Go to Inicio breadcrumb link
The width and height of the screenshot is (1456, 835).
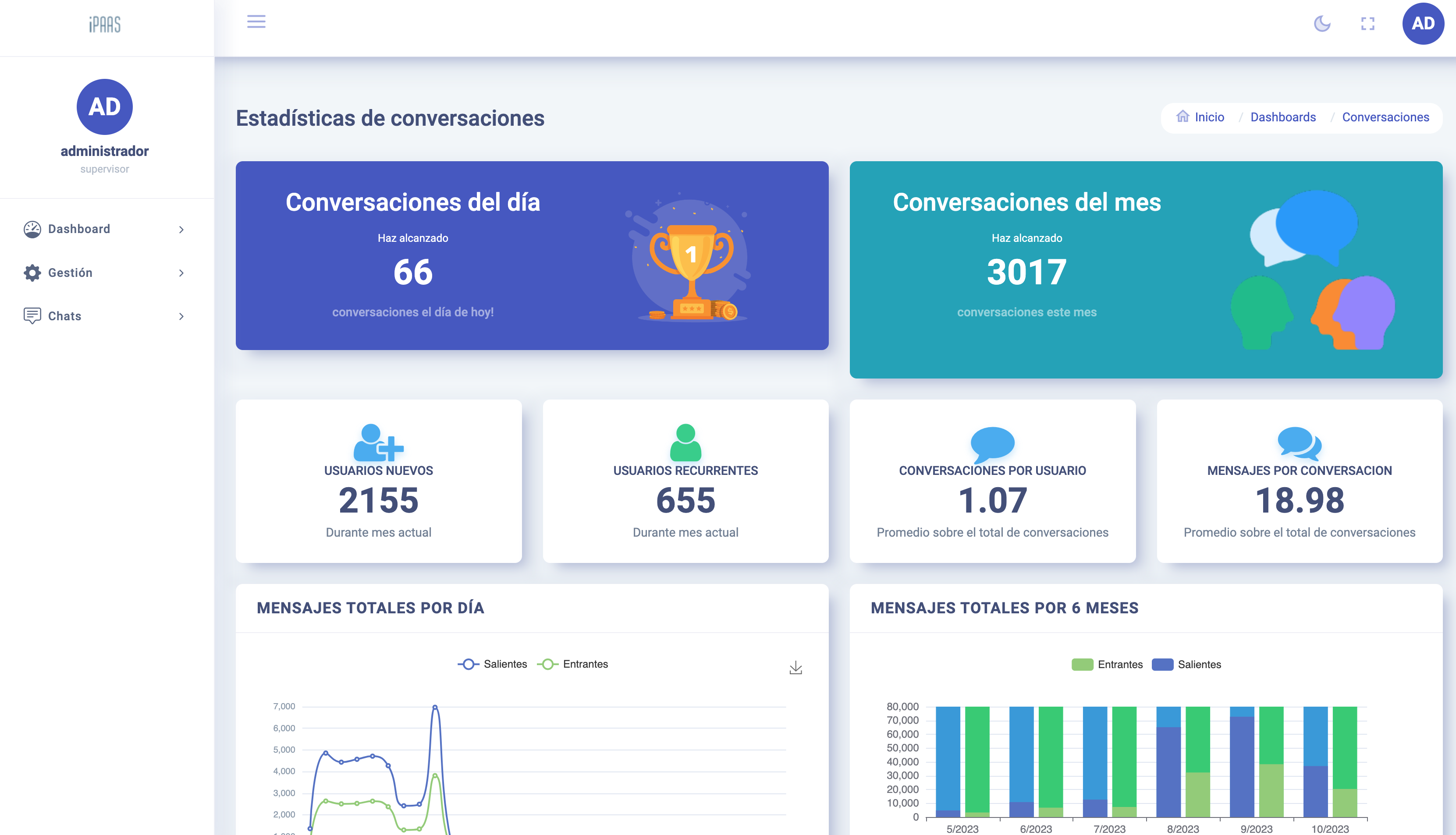pos(1209,117)
